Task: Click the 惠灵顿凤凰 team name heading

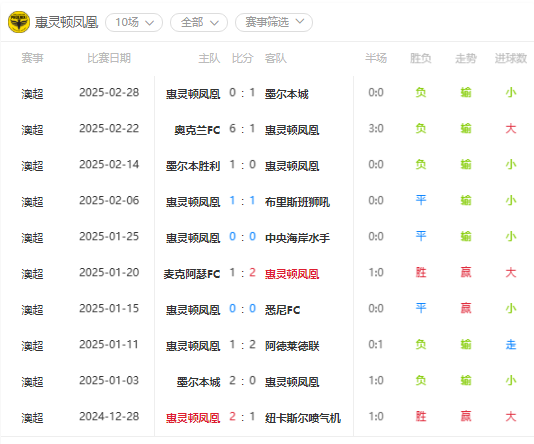Action: [x=66, y=22]
